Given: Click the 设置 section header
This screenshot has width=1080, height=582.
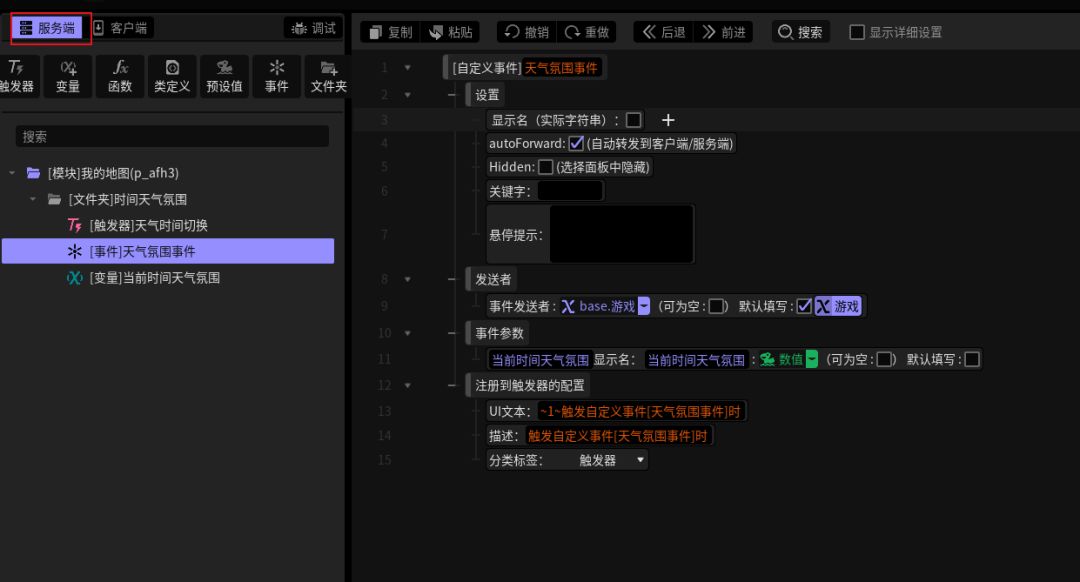Looking at the screenshot, I should [486, 94].
